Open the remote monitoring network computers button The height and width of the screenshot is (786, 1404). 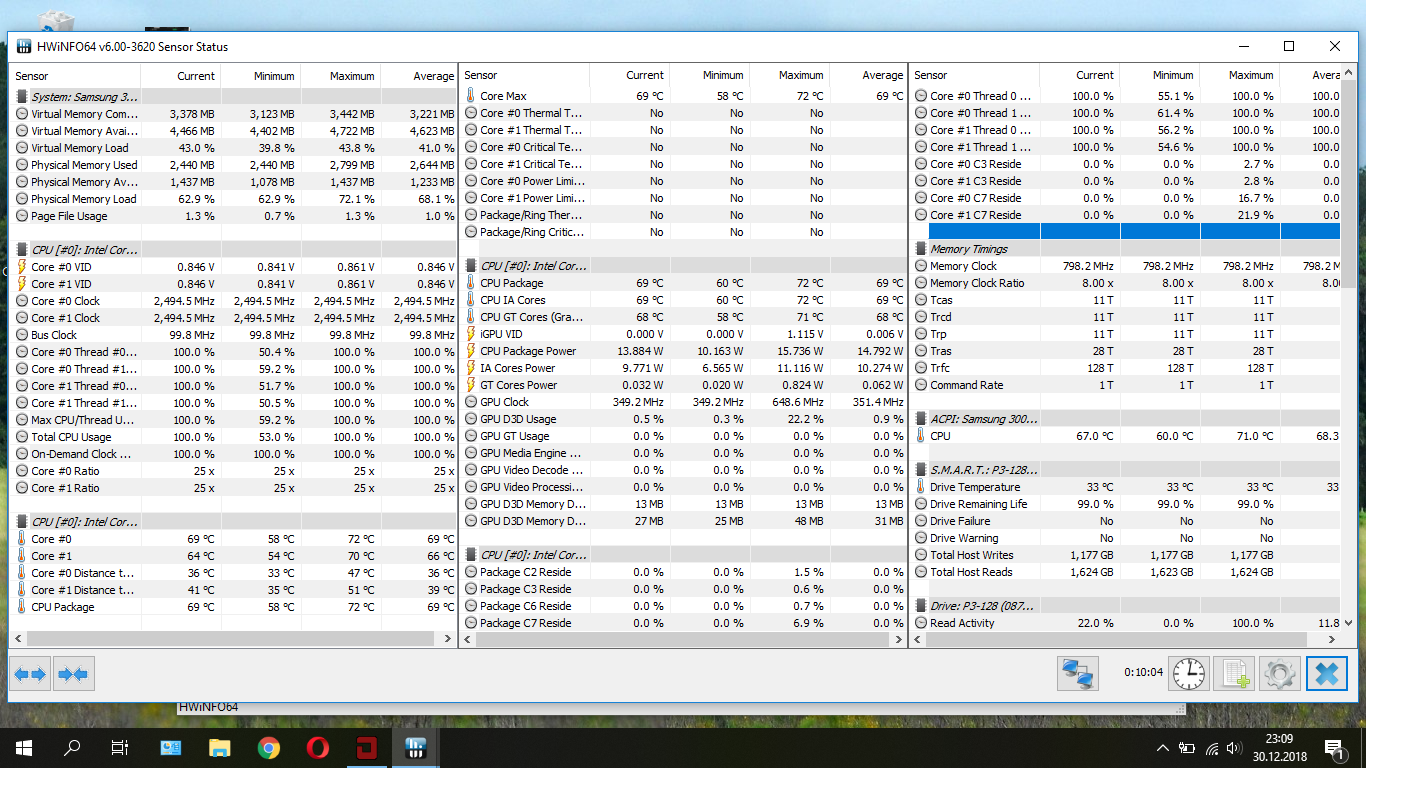[x=1078, y=674]
